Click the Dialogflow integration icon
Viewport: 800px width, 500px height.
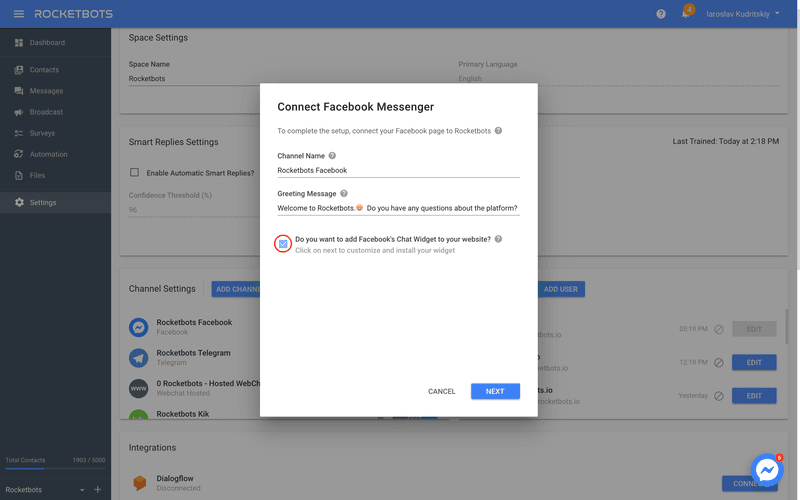point(139,483)
